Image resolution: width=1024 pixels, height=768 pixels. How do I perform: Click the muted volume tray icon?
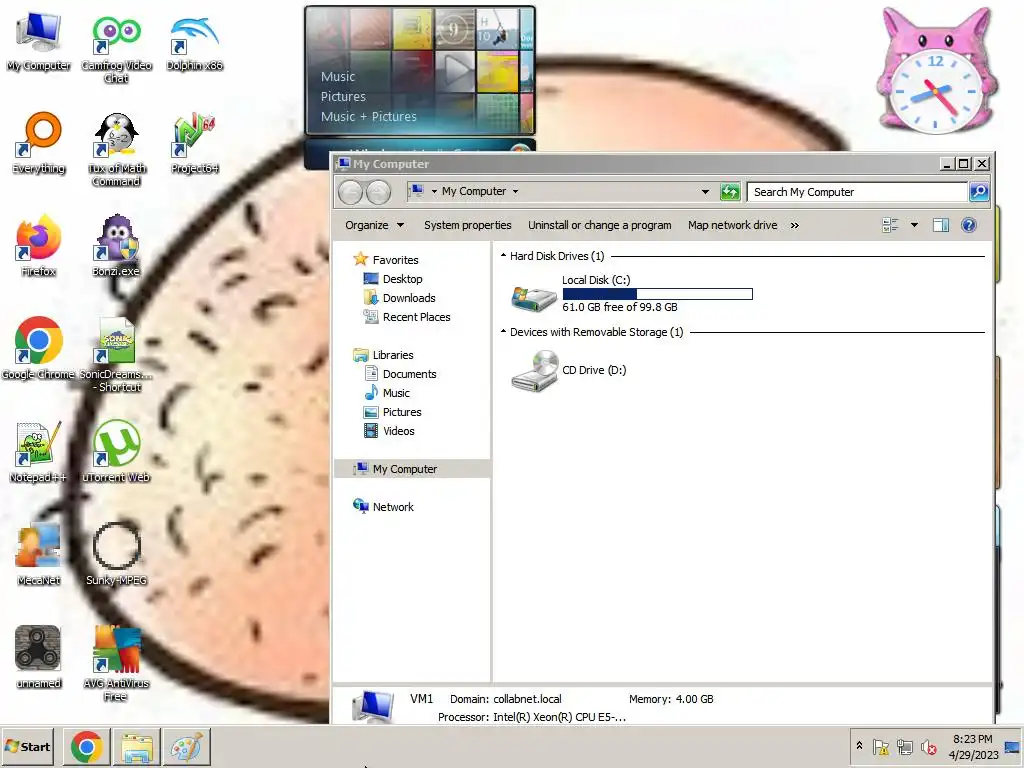coord(928,747)
